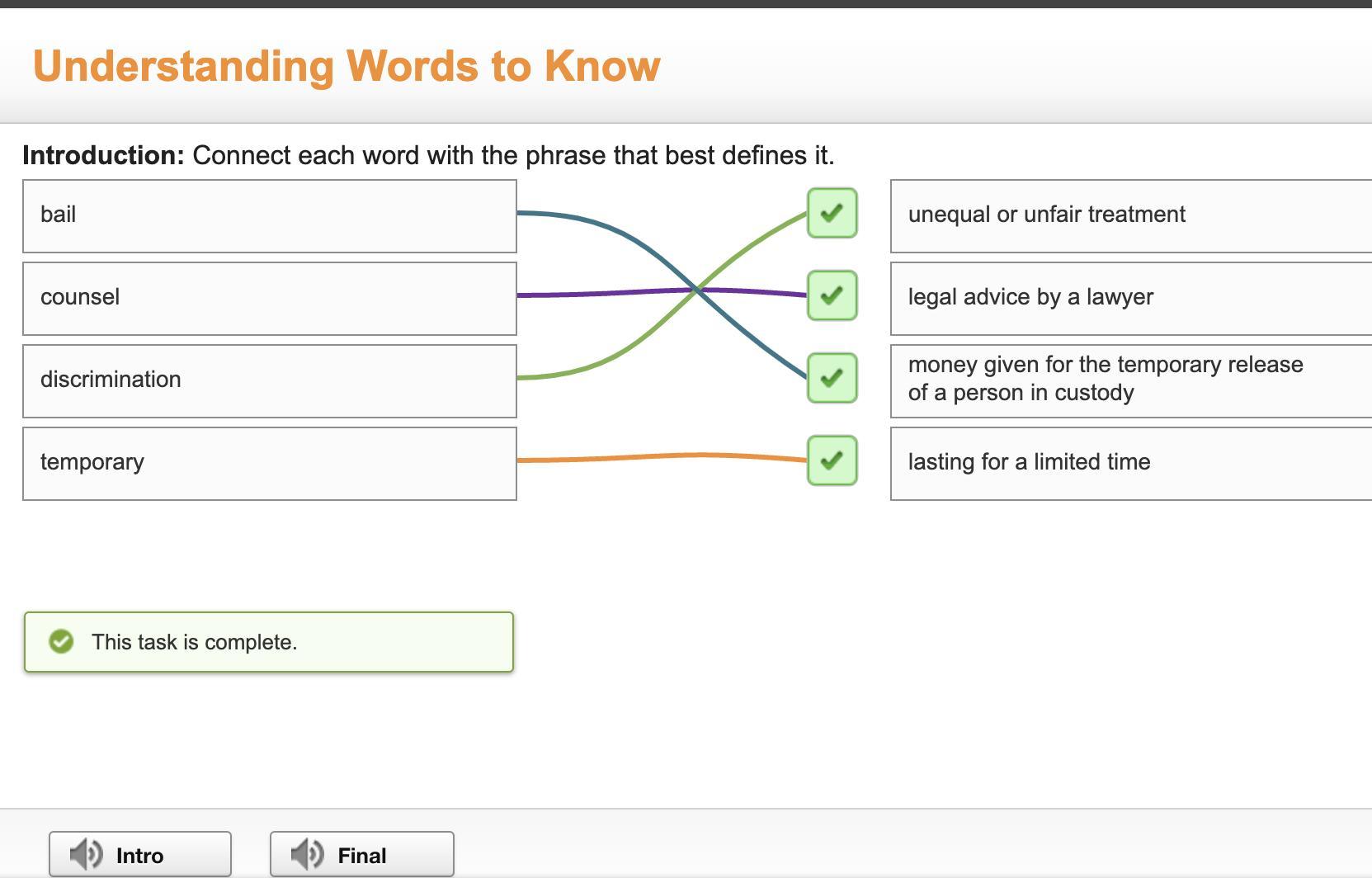Click checkmark beside 'unequal or unfair treatment'
1372x878 pixels.
[x=832, y=213]
